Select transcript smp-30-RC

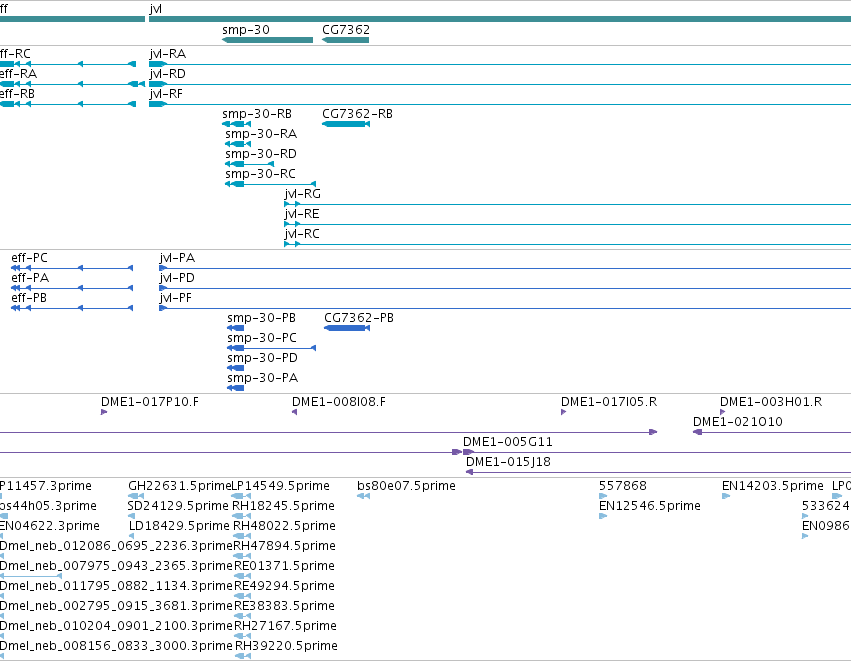[x=270, y=184]
